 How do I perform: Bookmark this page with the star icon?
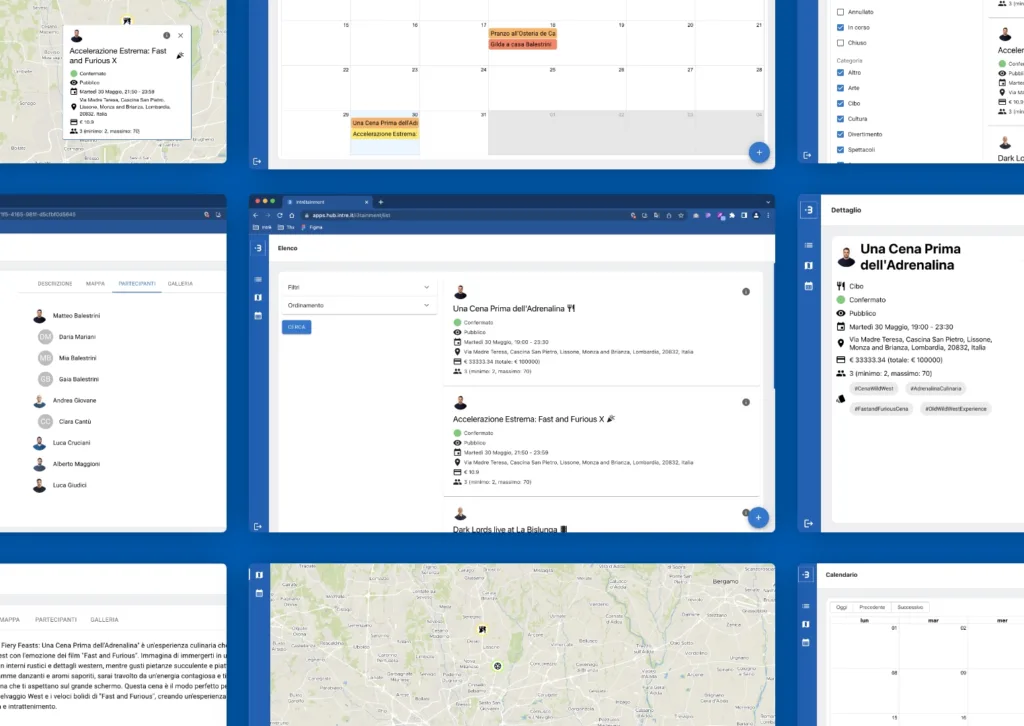click(680, 215)
